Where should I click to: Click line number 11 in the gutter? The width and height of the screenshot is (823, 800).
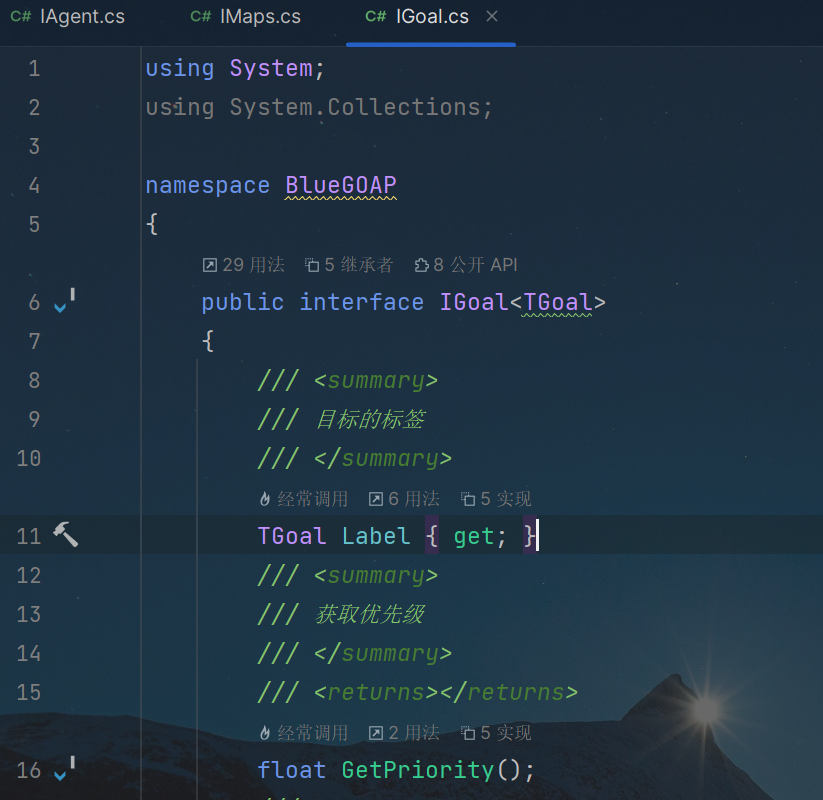29,536
